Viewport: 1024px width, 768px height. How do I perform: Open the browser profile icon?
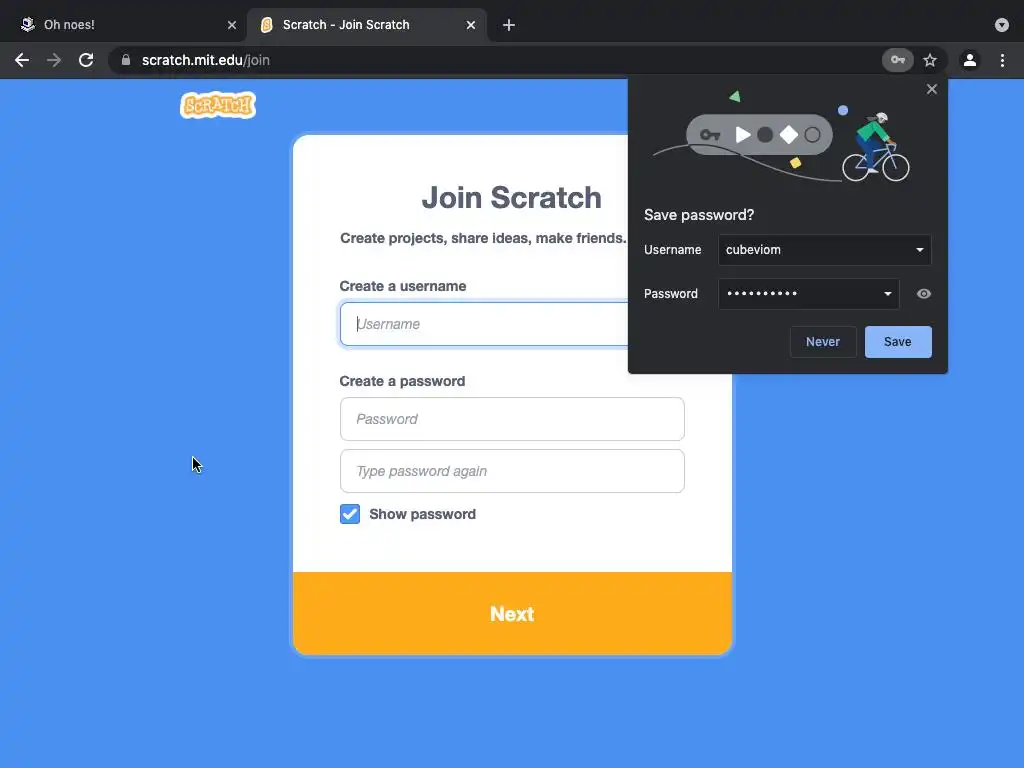970,60
